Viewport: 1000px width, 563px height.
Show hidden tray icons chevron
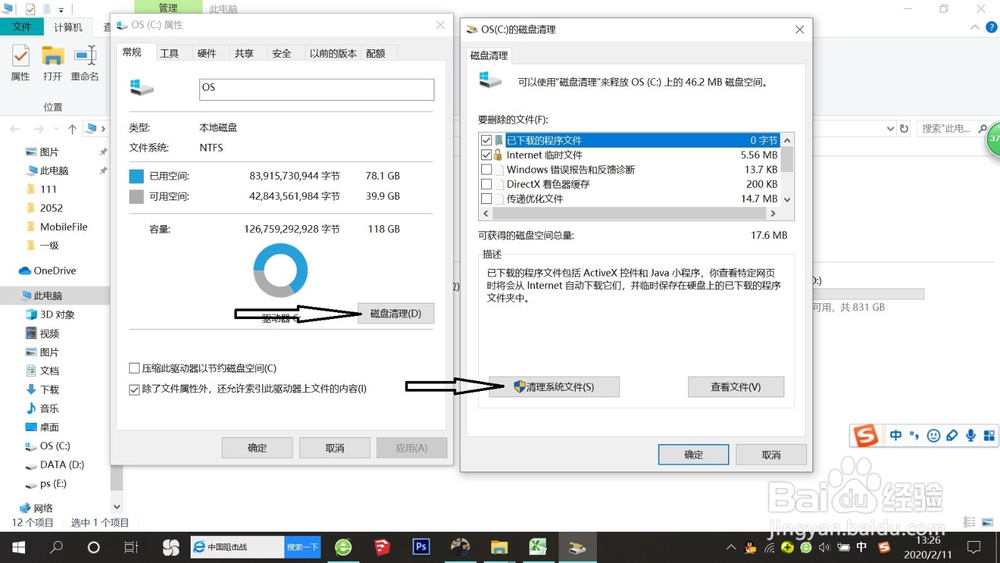(731, 547)
